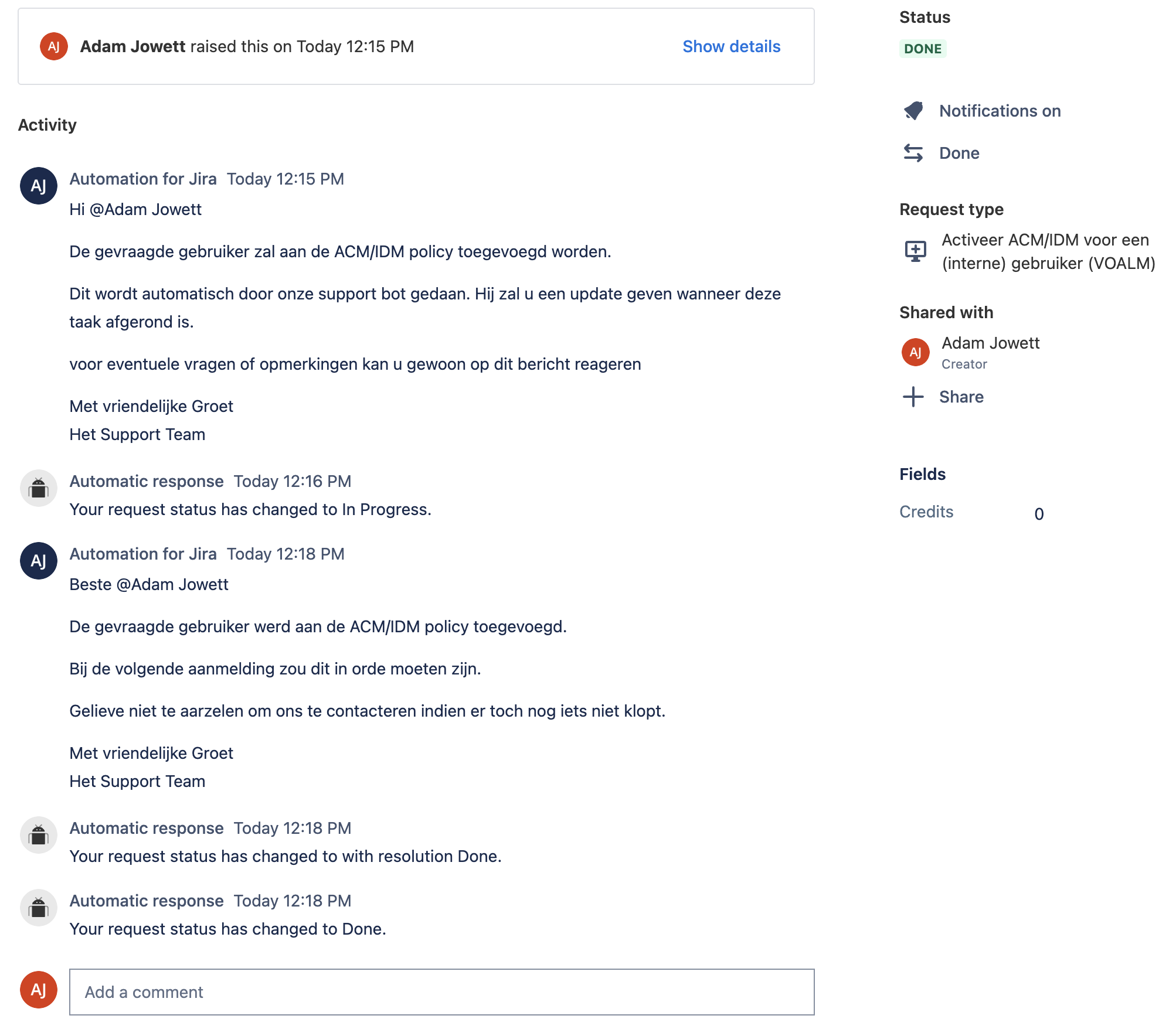Click the green DONE status badge
Image resolution: width=1176 pixels, height=1036 pixels.
pyautogui.click(x=923, y=49)
